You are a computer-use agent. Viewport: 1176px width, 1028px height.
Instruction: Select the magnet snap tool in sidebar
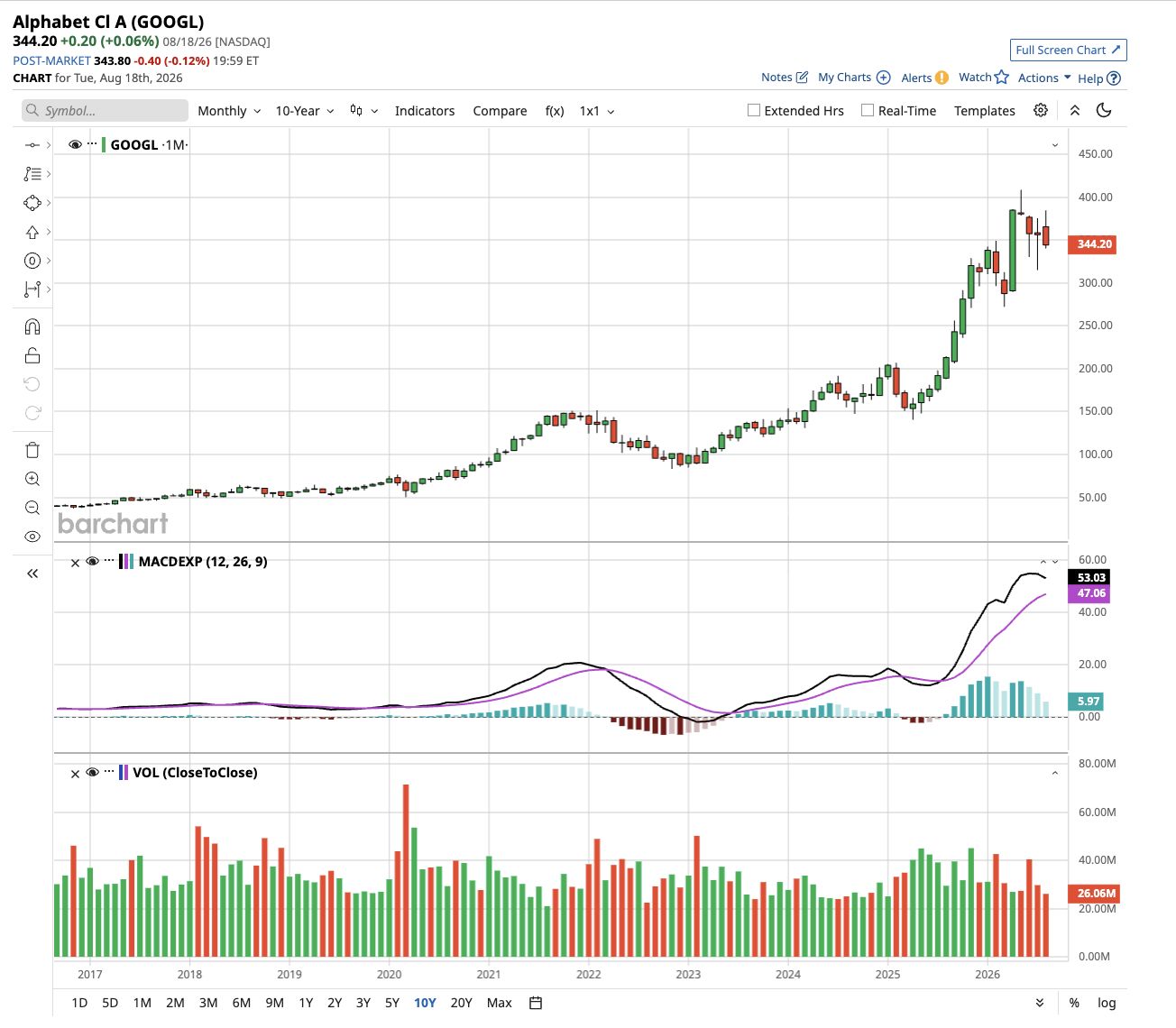[x=32, y=326]
